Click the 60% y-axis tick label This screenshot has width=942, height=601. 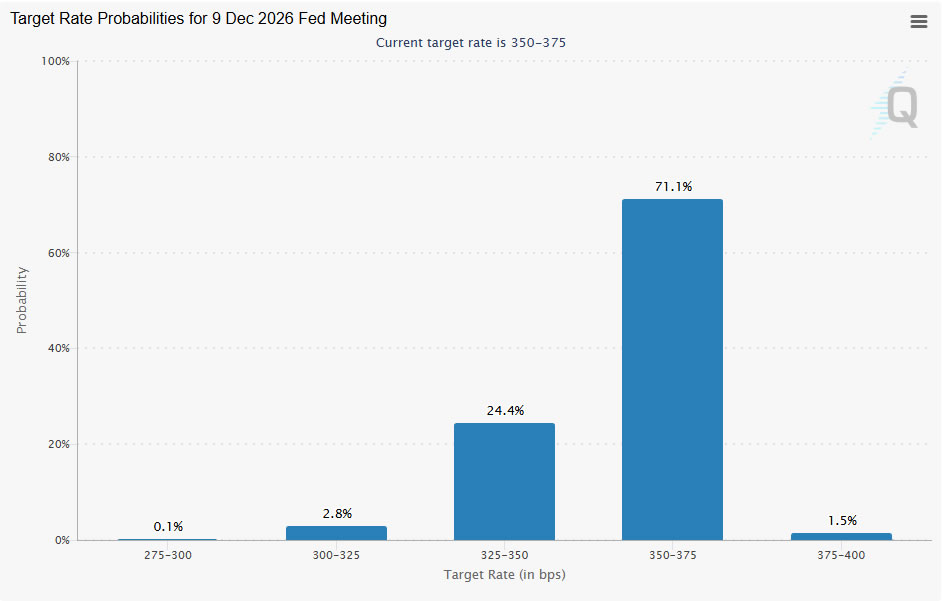coord(58,253)
